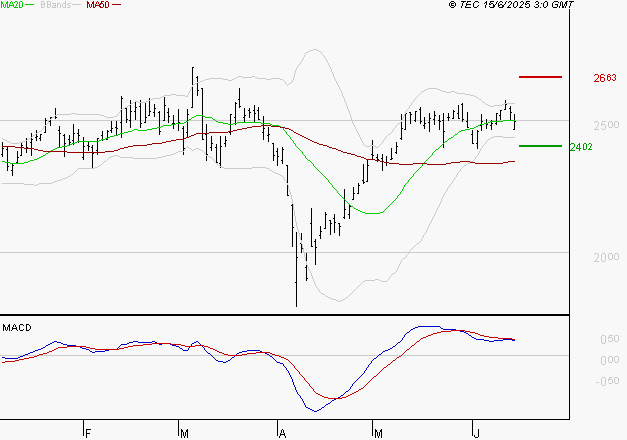This screenshot has height=440, width=627.
Task: Click the MACD trough below the zero line
Action: click(x=316, y=410)
